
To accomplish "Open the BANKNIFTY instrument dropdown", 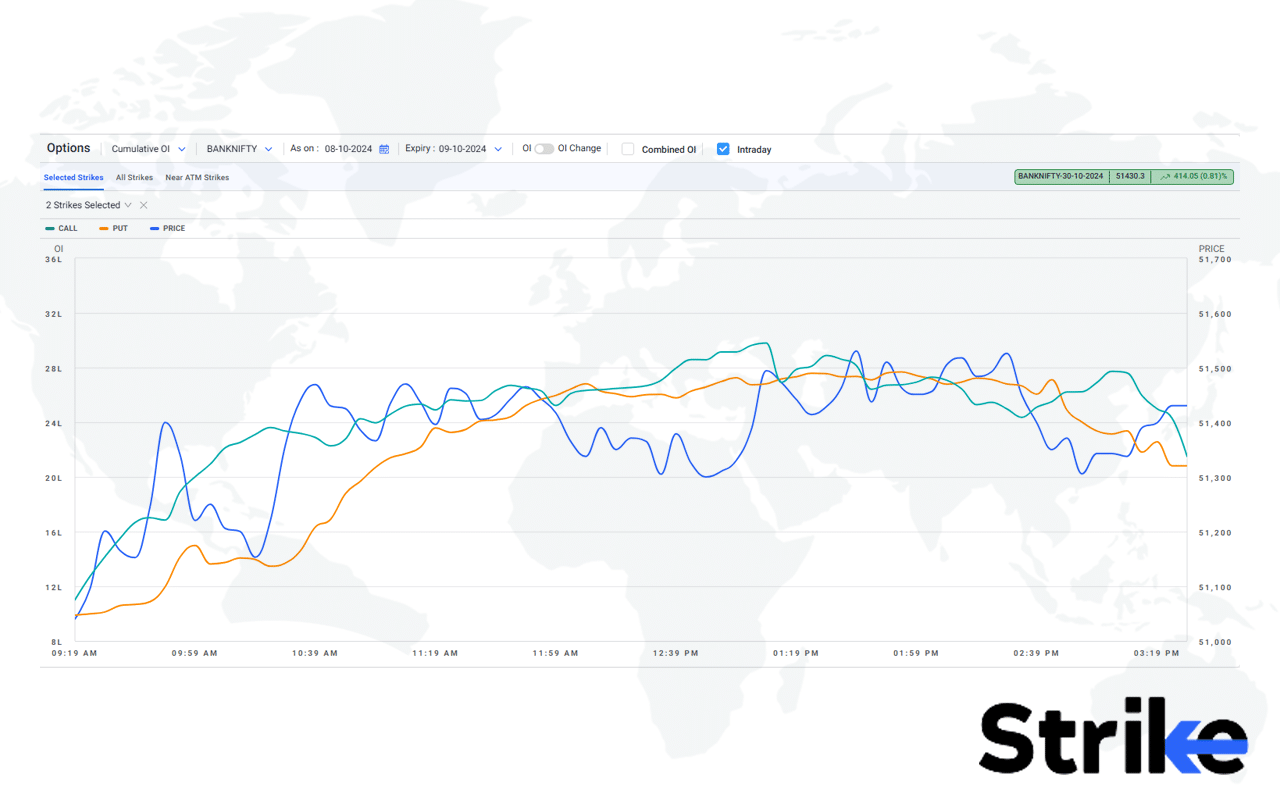I will coord(238,148).
